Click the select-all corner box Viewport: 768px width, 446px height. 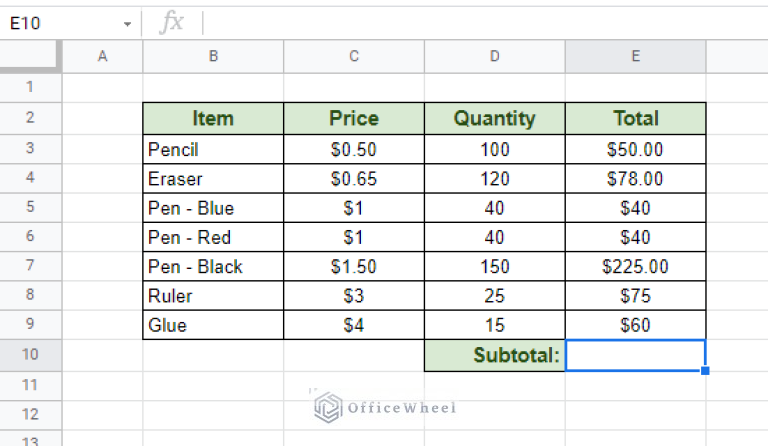[x=30, y=57]
